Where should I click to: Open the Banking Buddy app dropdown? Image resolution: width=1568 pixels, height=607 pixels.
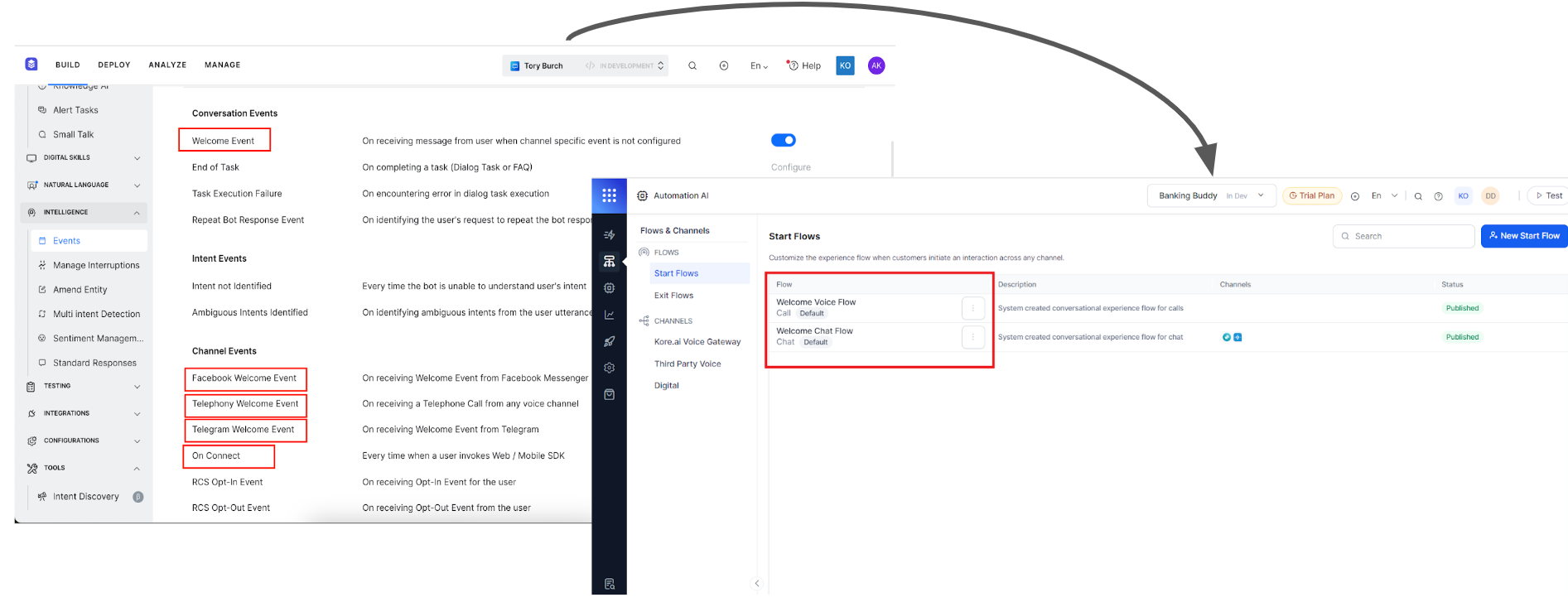click(1210, 196)
